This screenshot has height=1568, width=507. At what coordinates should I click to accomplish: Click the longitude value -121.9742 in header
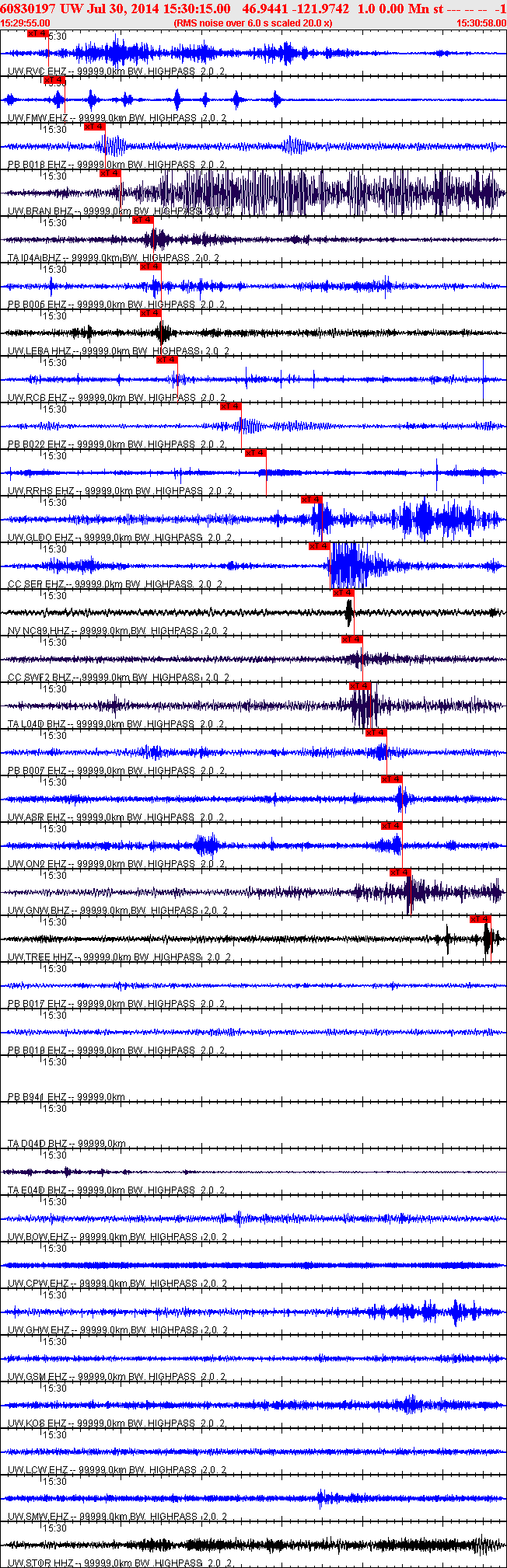coord(321,9)
